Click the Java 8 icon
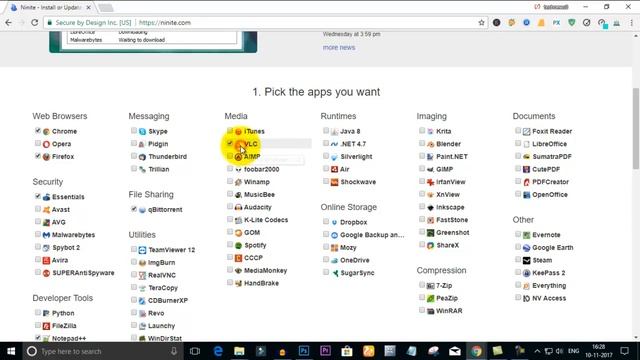This screenshot has height=360, width=640. coord(334,131)
